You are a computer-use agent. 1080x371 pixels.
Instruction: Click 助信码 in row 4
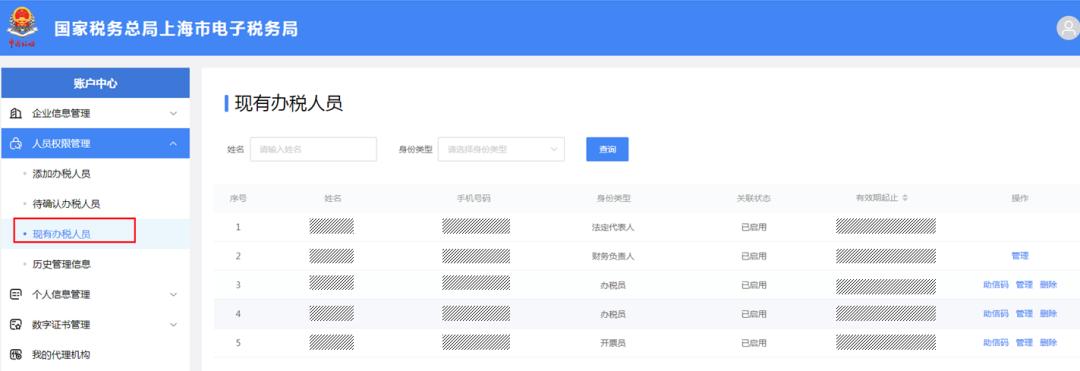point(995,314)
